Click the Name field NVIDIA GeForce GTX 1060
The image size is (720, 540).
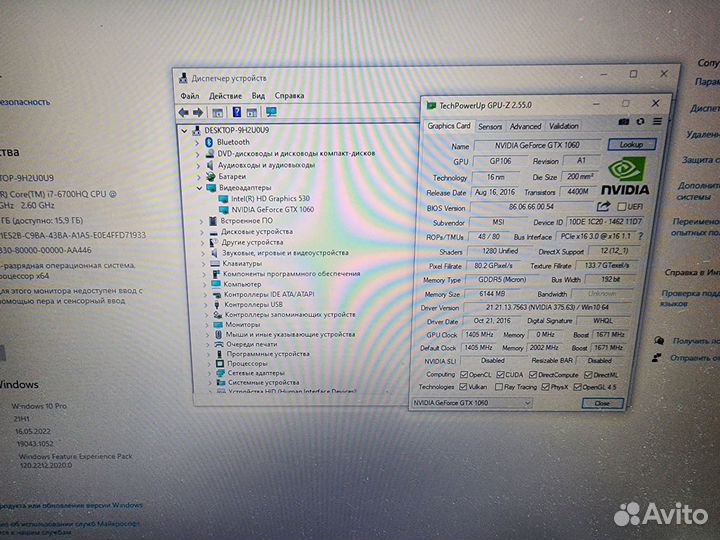(537, 145)
